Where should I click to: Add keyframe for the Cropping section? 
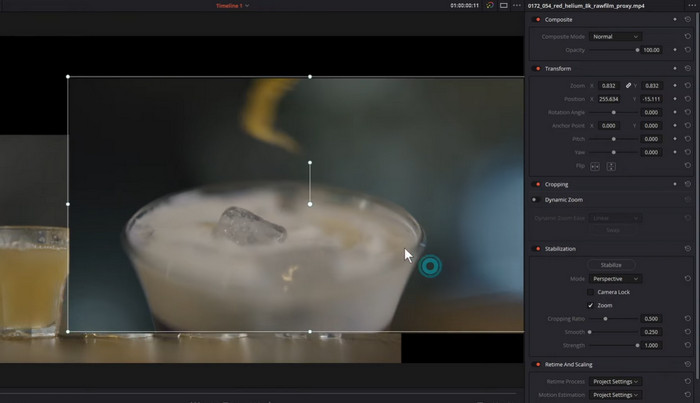point(675,184)
